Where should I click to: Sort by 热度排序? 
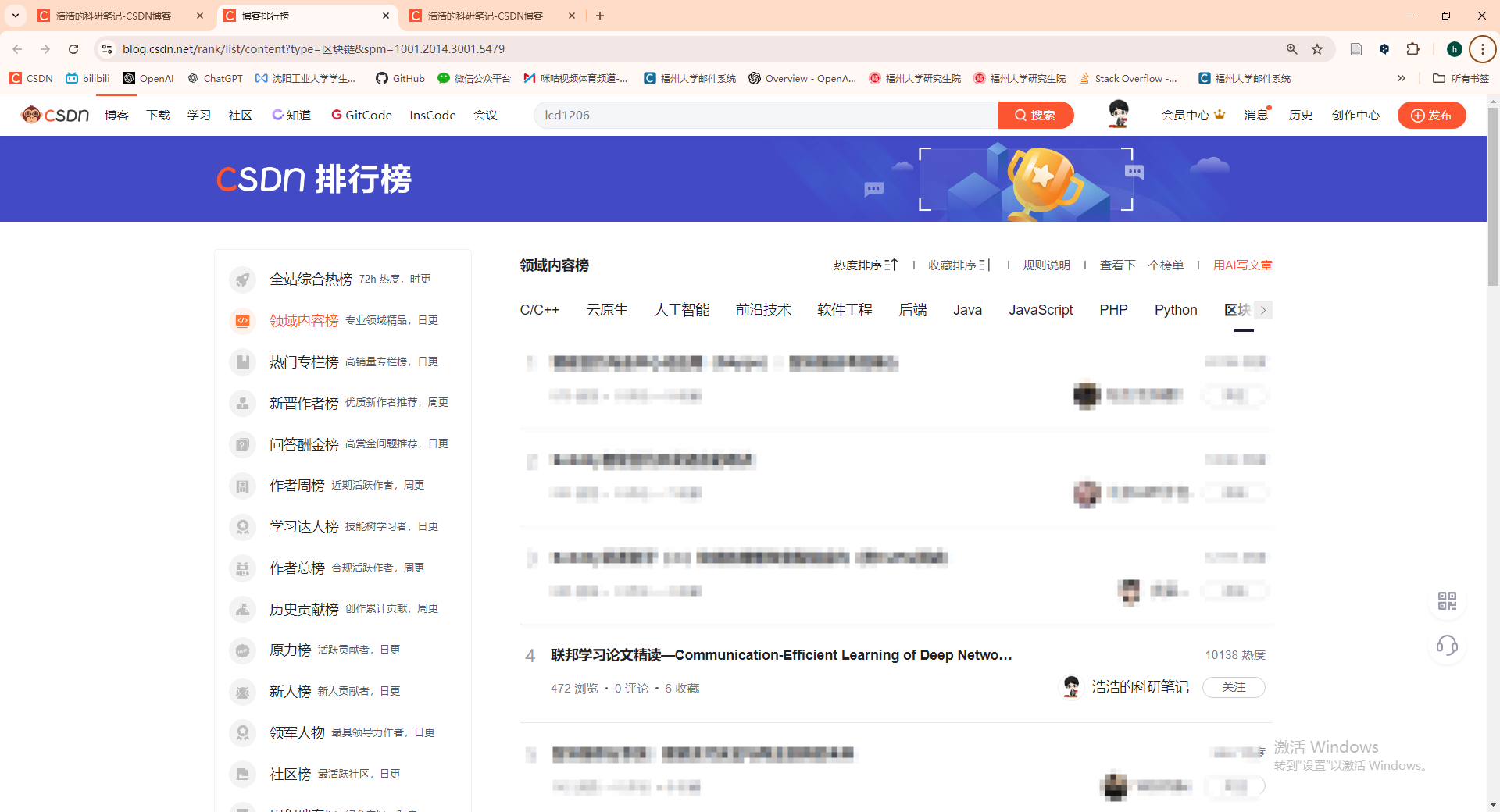pos(866,265)
